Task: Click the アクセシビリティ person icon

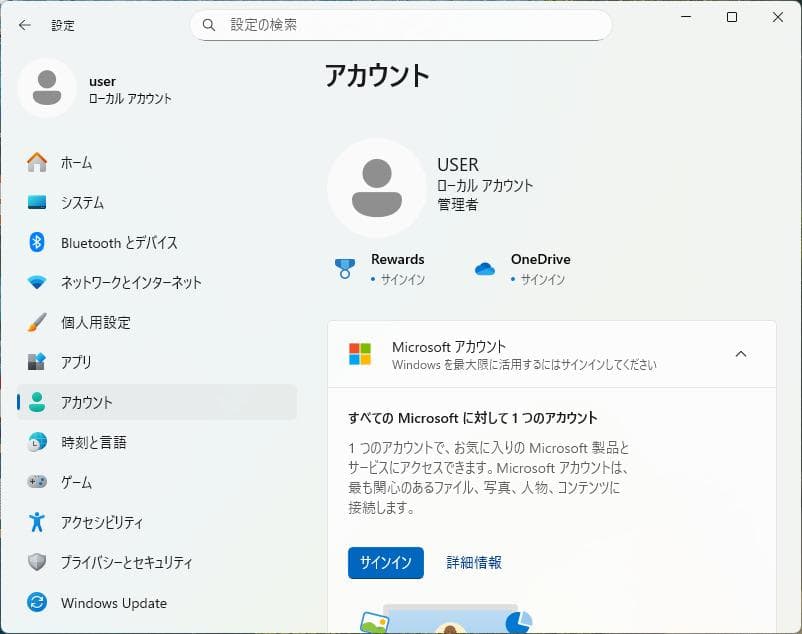Action: [x=36, y=522]
